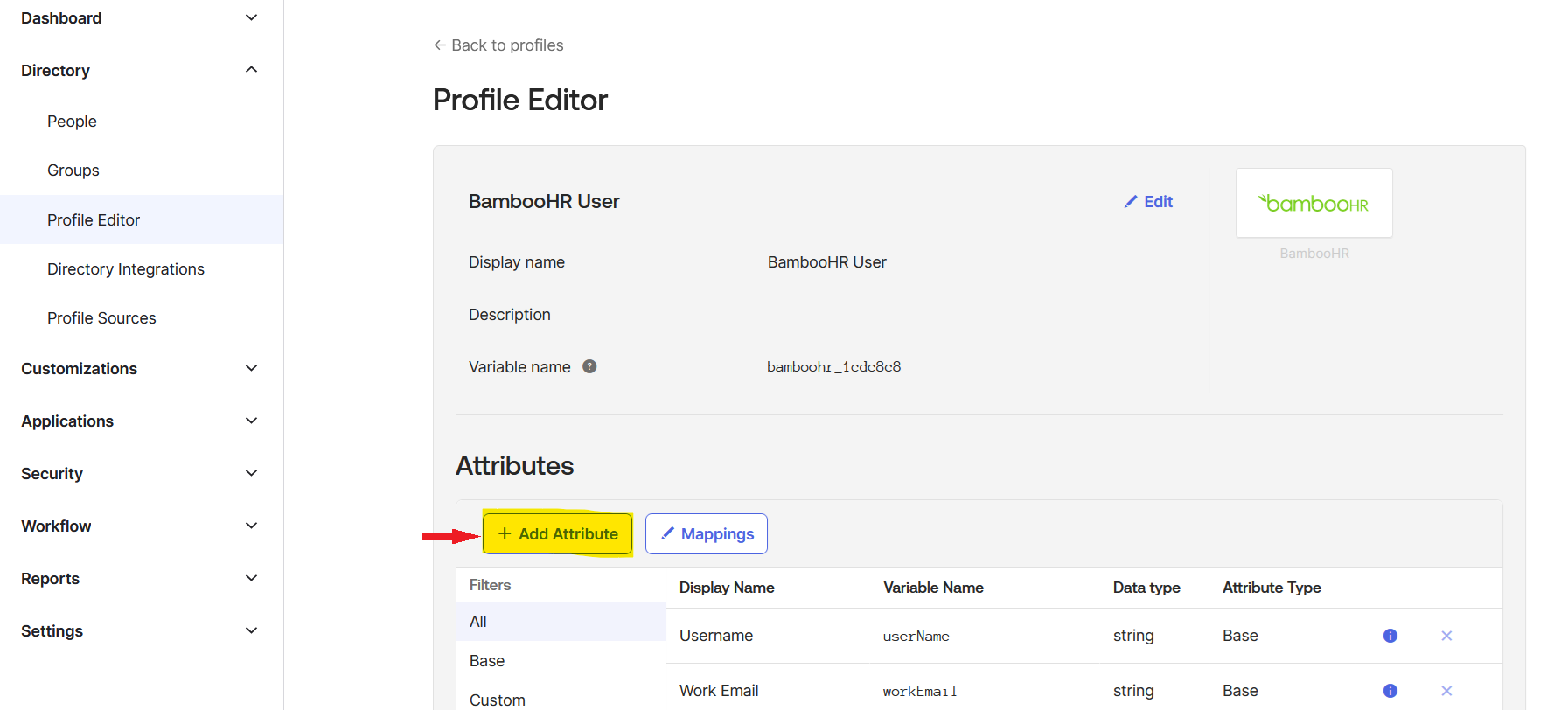The height and width of the screenshot is (710, 1568).
Task: Click the Display Name column header
Action: (727, 588)
